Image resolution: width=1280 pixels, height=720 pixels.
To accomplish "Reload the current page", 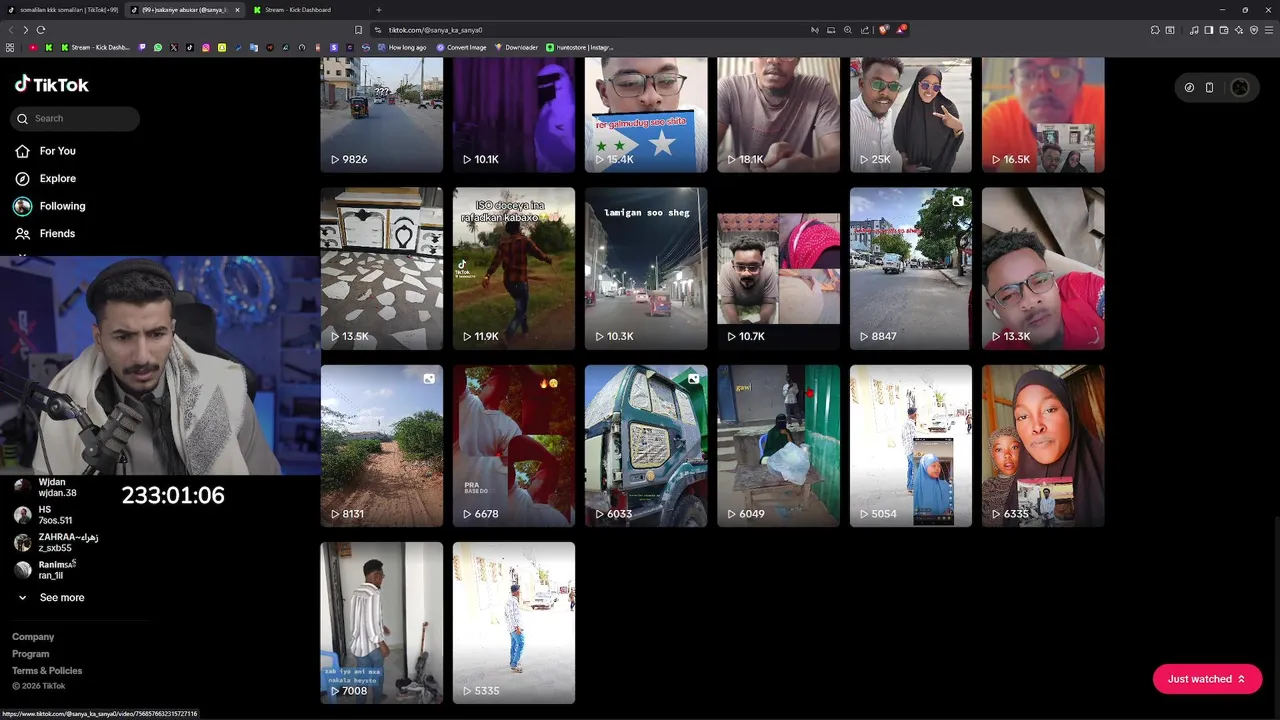I will pyautogui.click(x=41, y=30).
